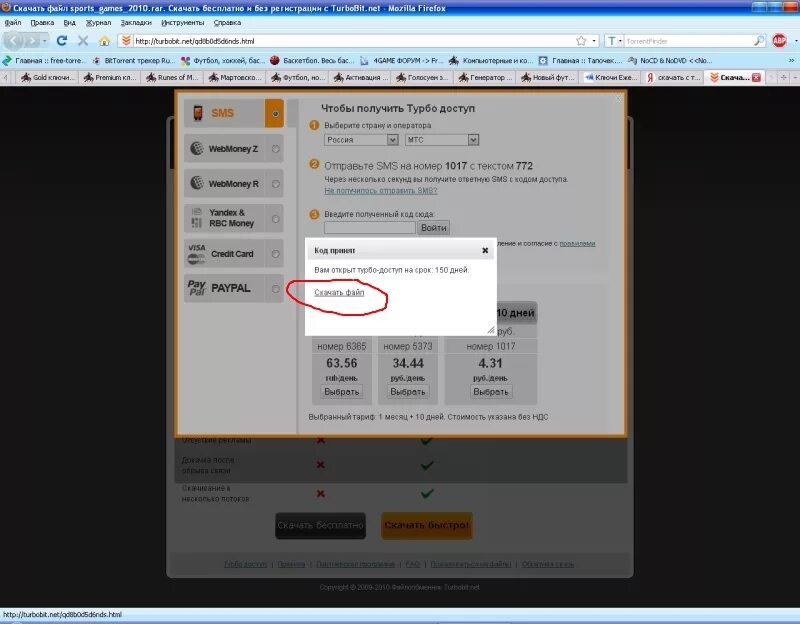Image resolution: width=800 pixels, height=624 pixels.
Task: Grab the dialog resize grip corner
Action: (491, 330)
